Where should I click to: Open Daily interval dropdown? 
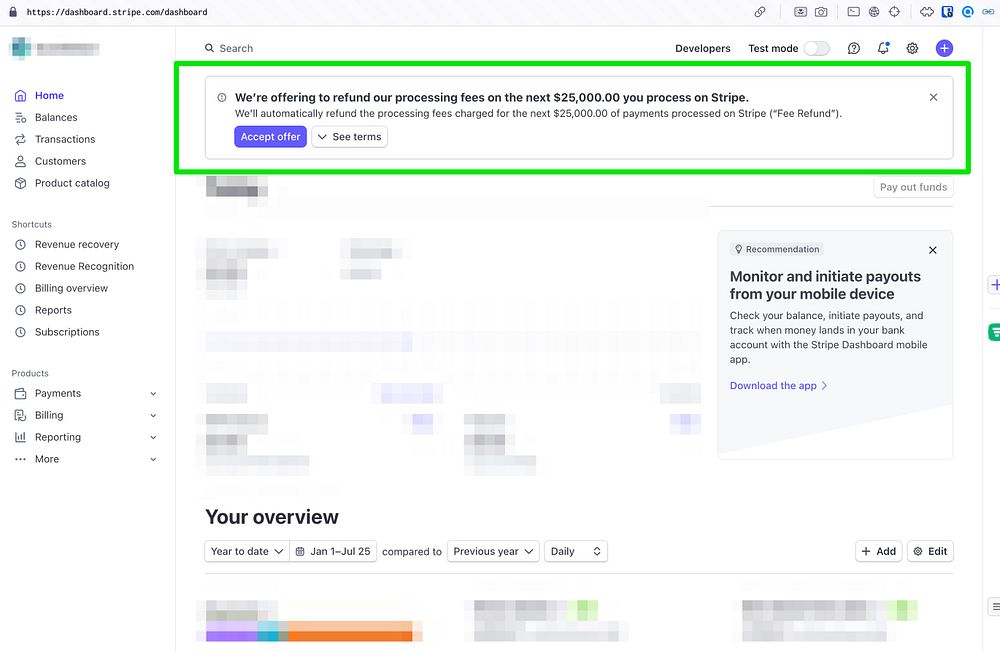point(575,551)
